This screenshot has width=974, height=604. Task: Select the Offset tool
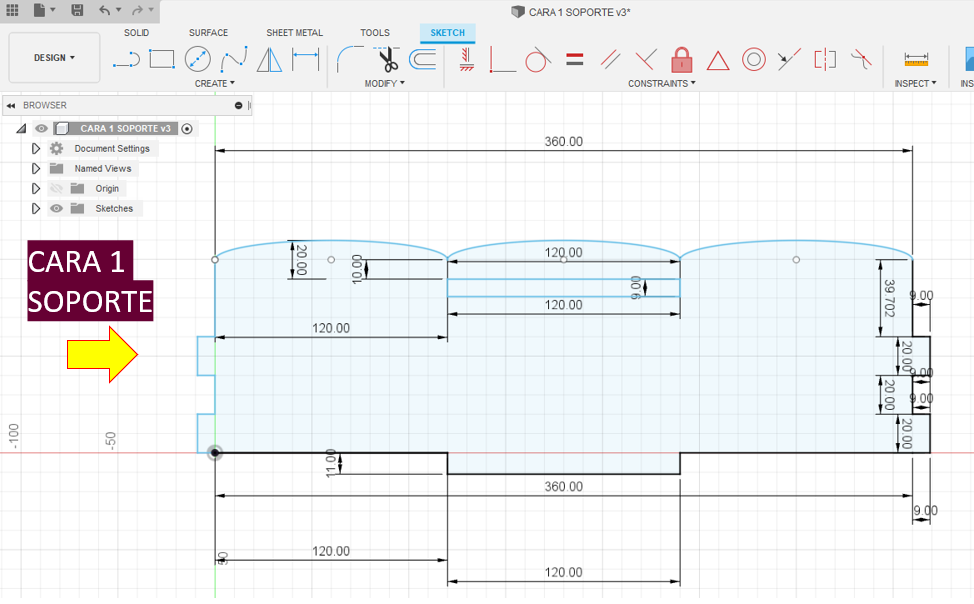coord(423,60)
